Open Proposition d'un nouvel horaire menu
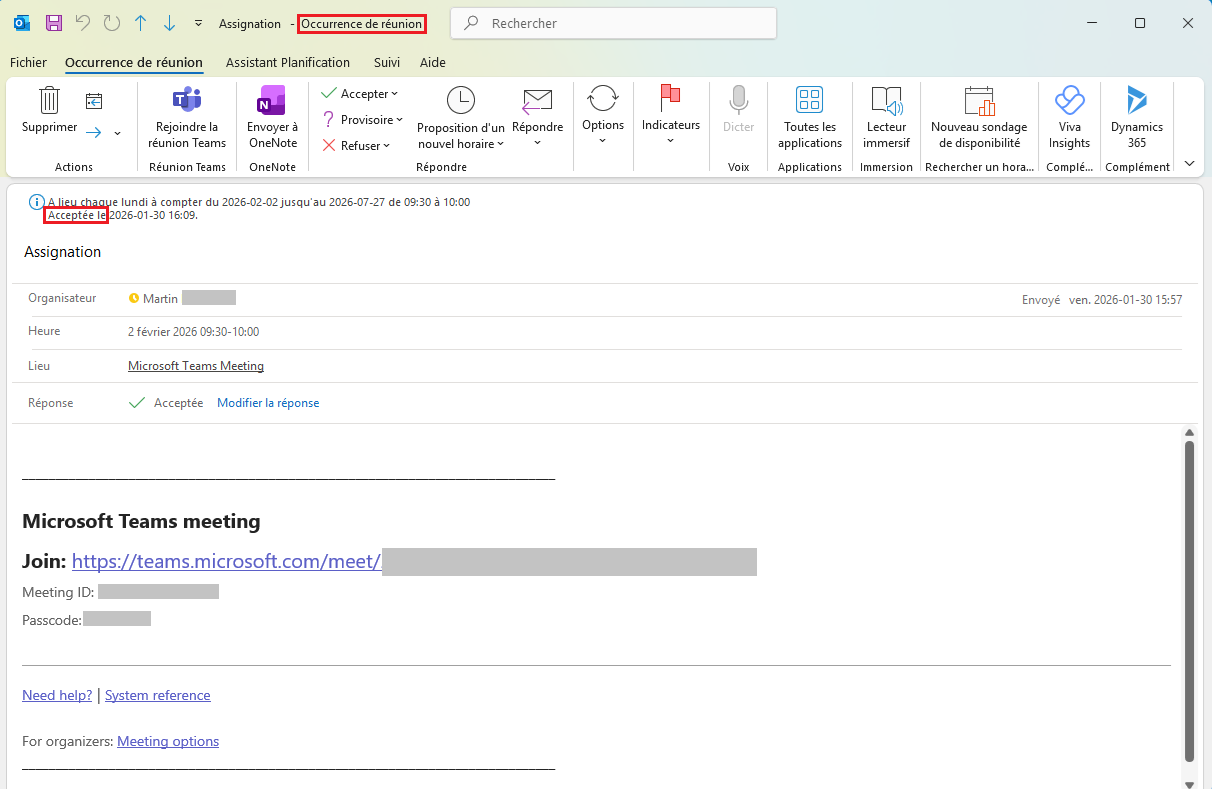 point(460,118)
